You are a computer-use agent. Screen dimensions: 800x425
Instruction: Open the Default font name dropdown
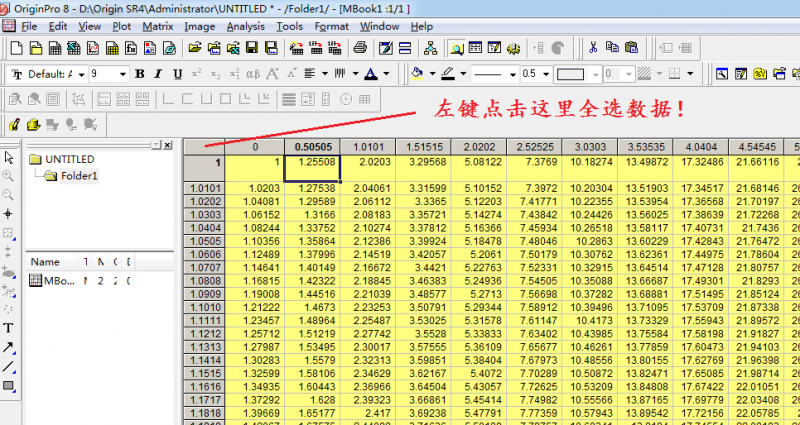click(x=83, y=74)
